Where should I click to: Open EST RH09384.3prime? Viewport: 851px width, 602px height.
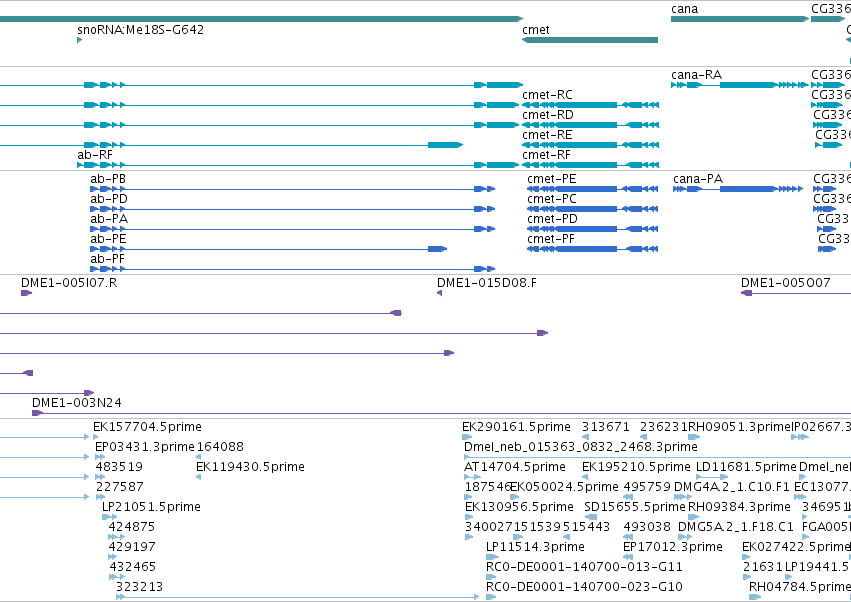click(x=739, y=507)
